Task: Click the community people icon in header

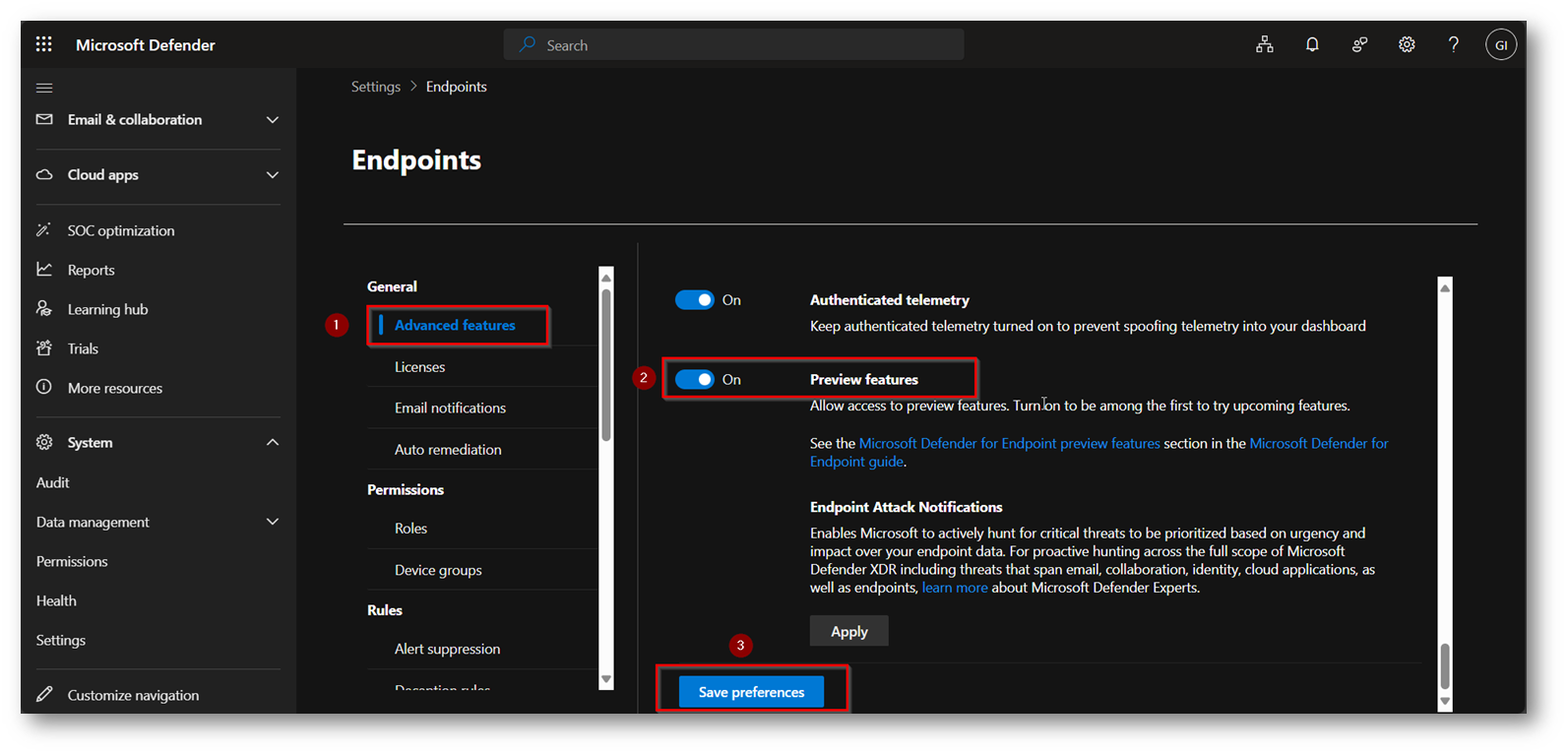Action: (x=1359, y=44)
